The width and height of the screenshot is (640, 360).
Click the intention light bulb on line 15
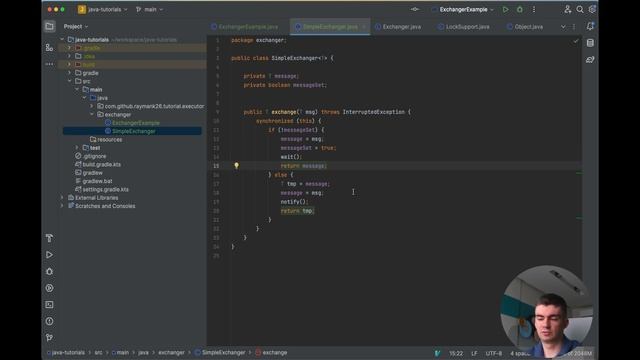pyautogui.click(x=236, y=166)
